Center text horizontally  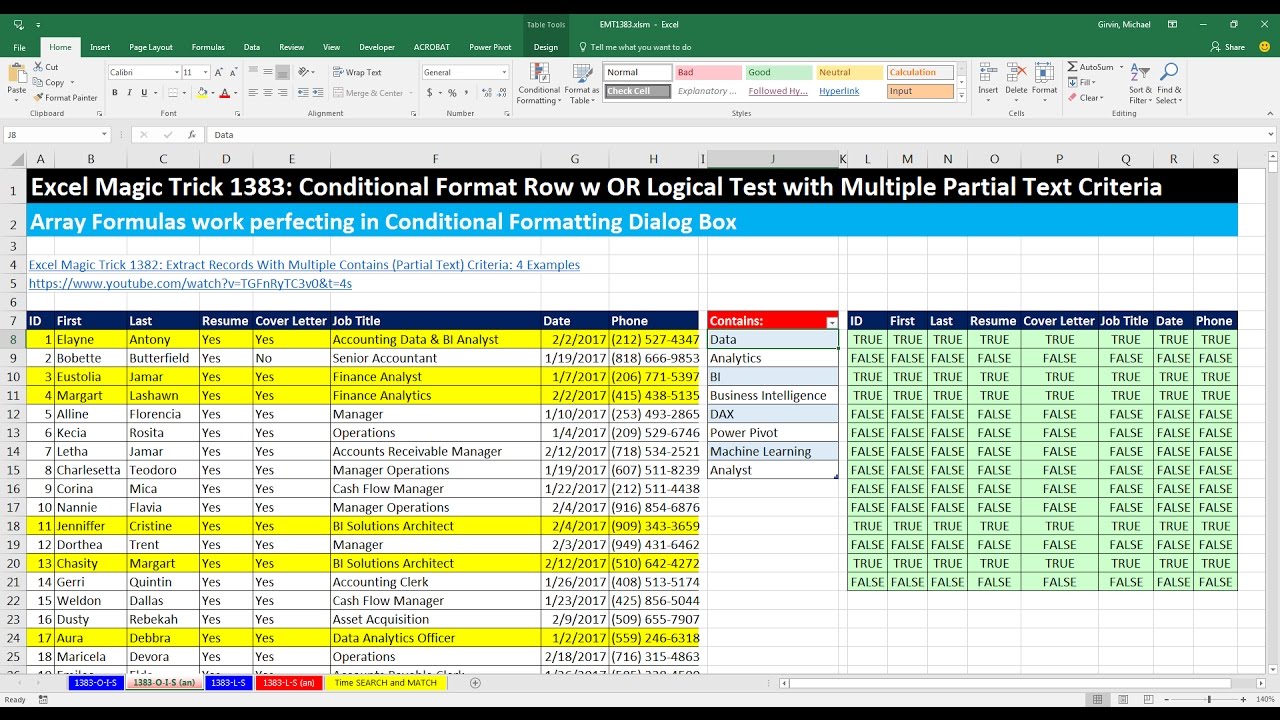(268, 93)
